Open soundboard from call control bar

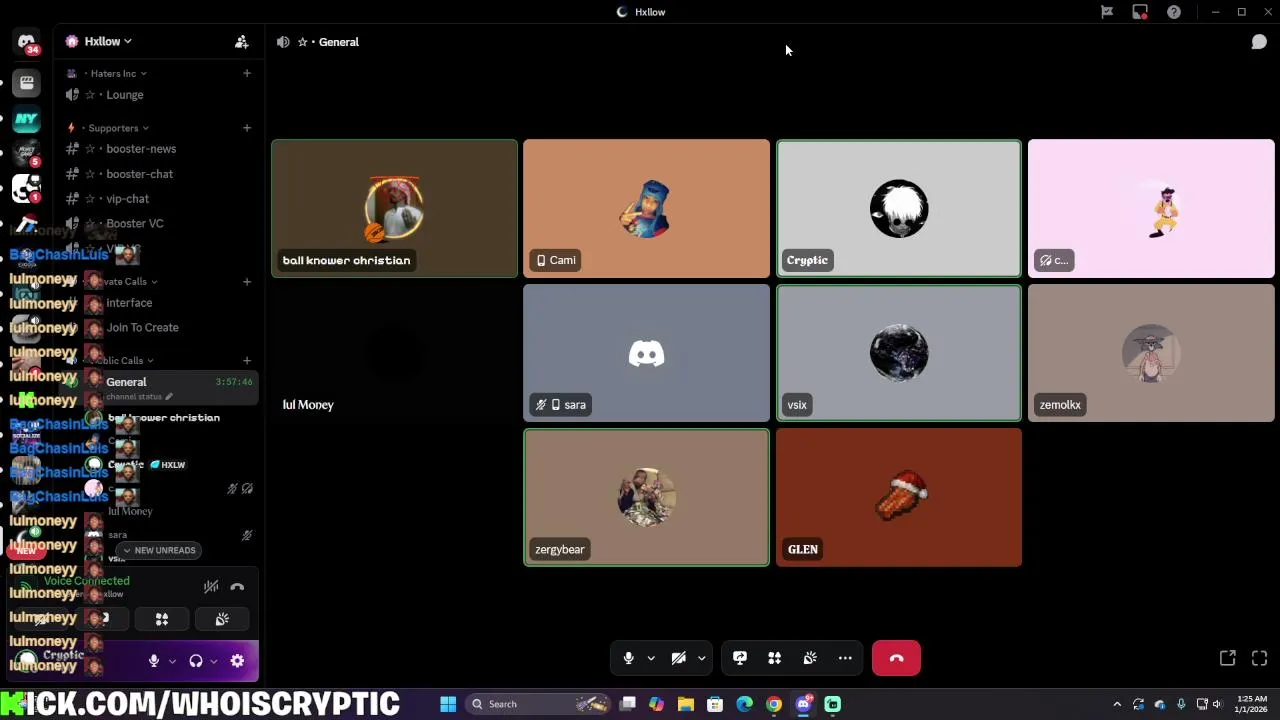(x=810, y=658)
